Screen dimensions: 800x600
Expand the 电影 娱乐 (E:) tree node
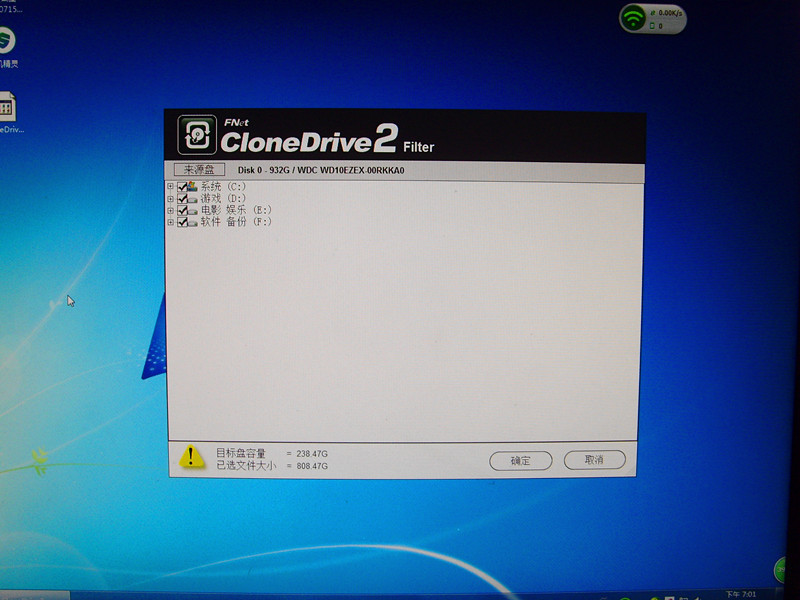pos(170,210)
